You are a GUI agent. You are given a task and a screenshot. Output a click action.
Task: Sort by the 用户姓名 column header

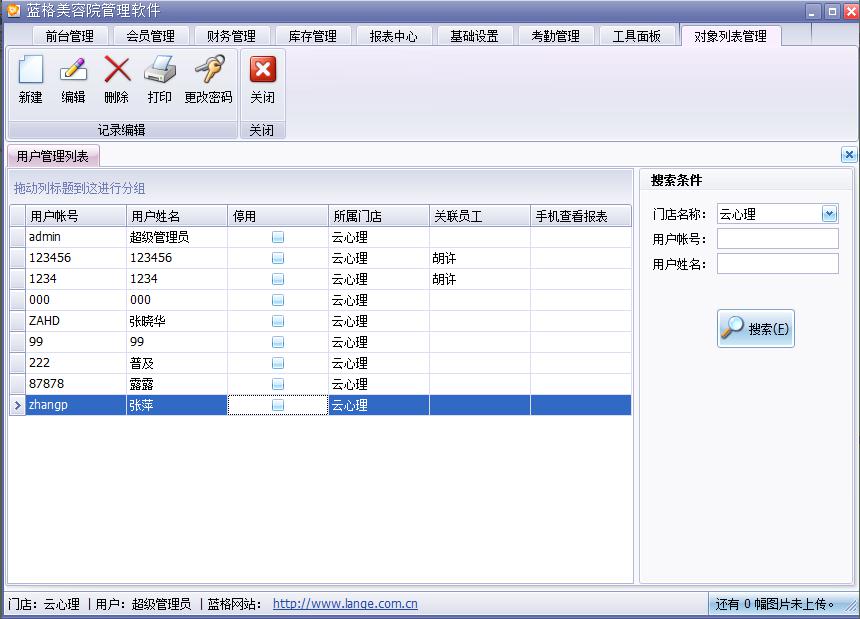click(x=177, y=216)
